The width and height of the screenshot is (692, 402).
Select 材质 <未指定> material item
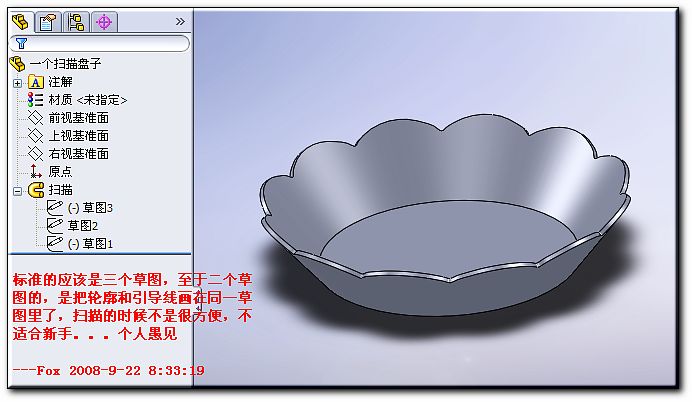(87, 100)
